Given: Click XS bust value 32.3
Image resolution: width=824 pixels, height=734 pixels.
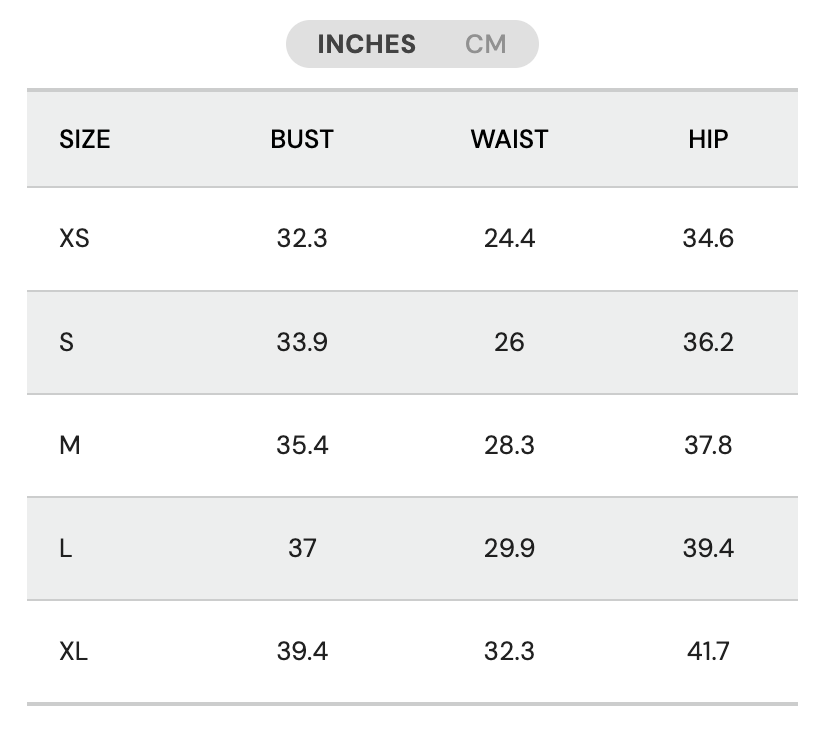Looking at the screenshot, I should [x=302, y=238].
